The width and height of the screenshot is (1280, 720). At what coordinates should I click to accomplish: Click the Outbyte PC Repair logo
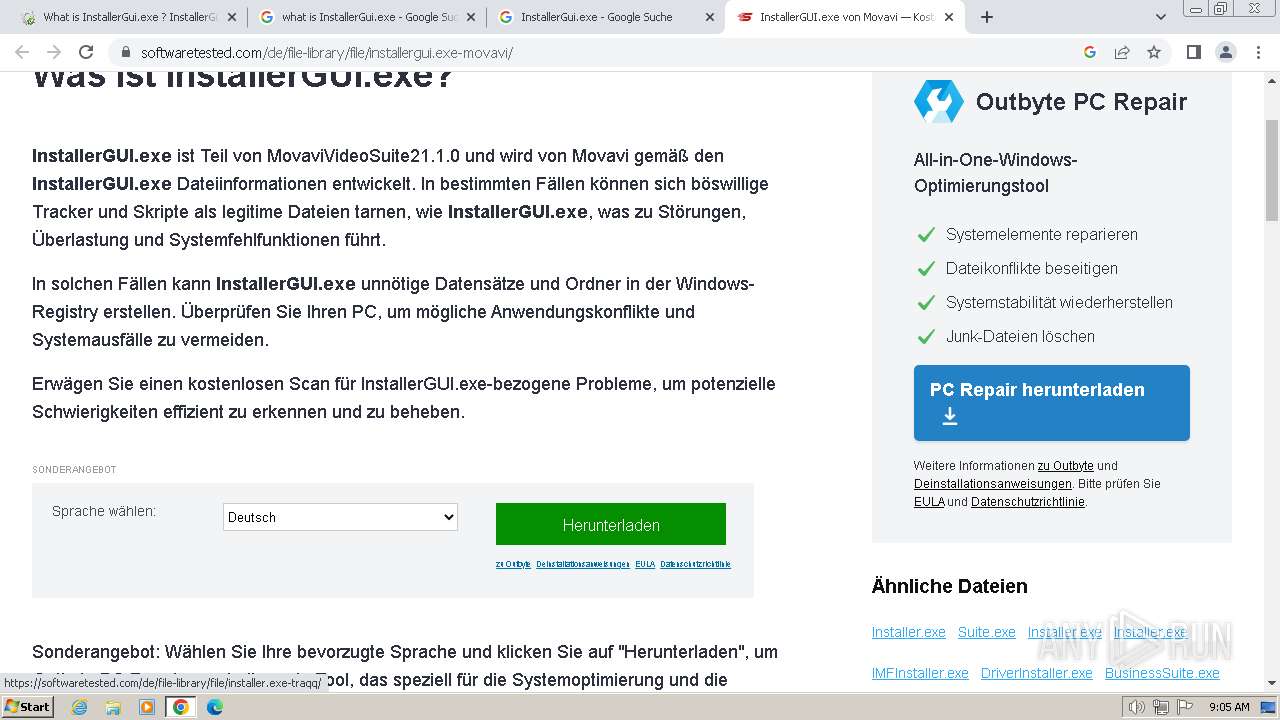click(938, 101)
